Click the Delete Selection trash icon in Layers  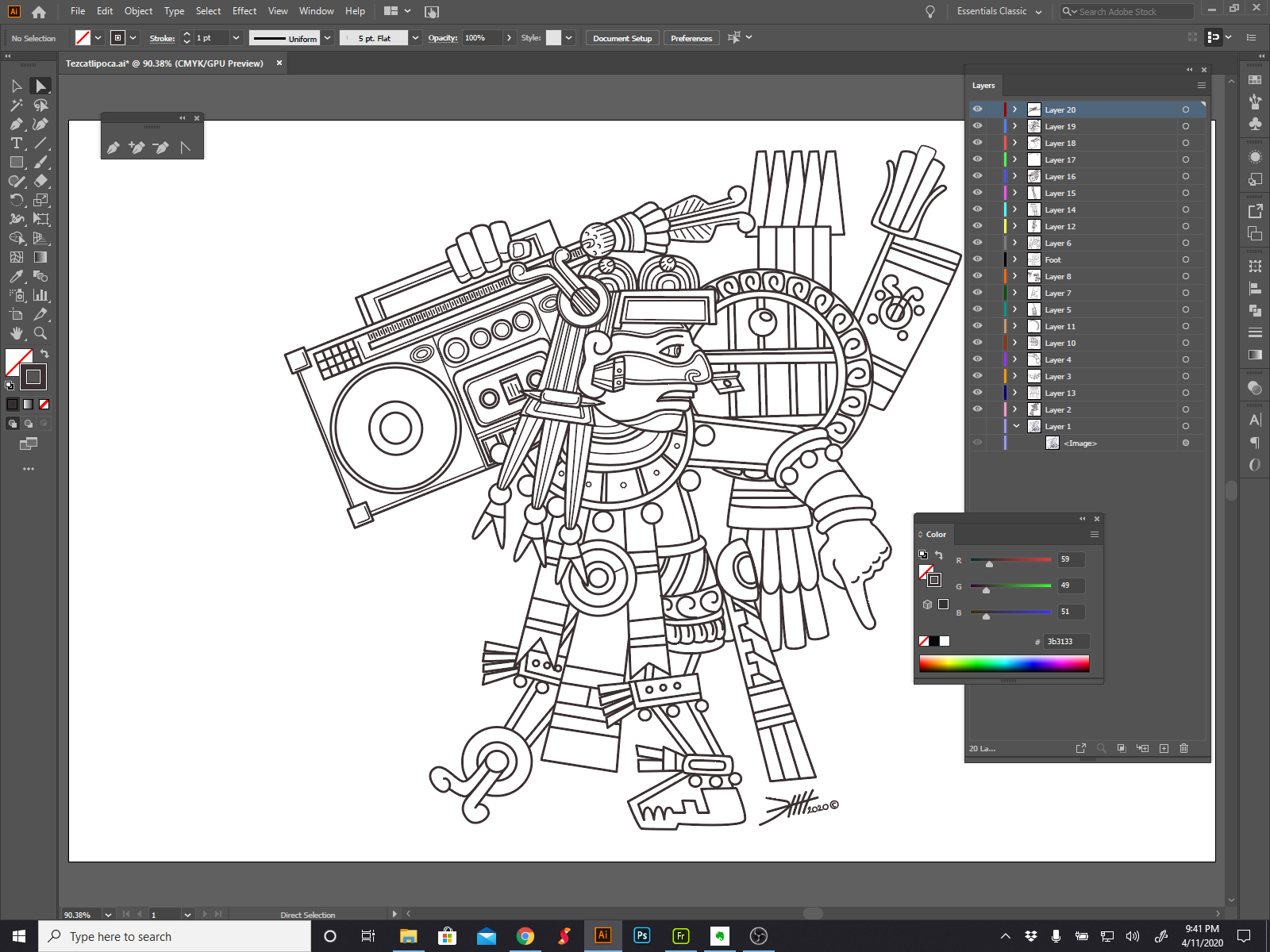pos(1183,748)
